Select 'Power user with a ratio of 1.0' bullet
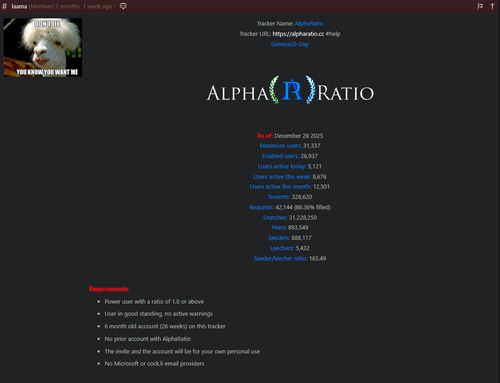Screen dimensions: 500x383 click(x=154, y=302)
